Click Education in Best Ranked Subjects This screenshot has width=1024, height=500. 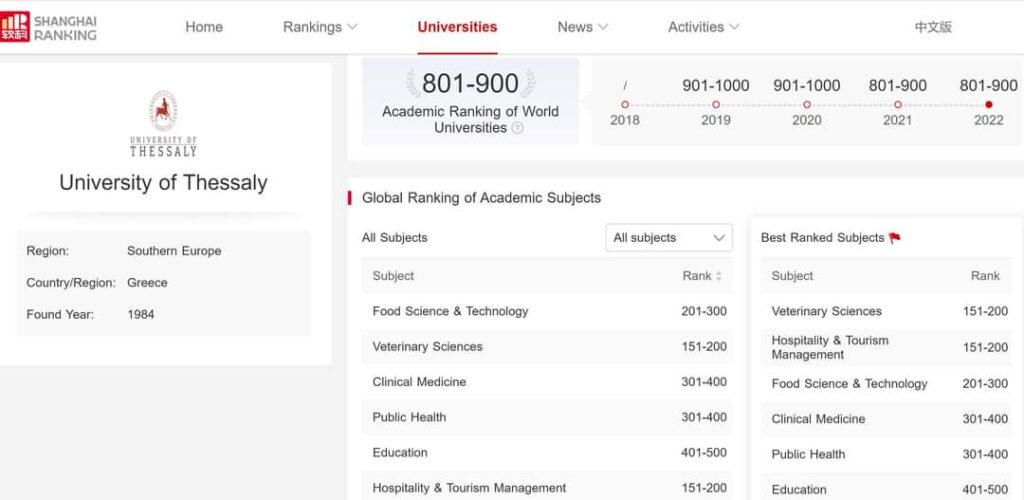(799, 490)
